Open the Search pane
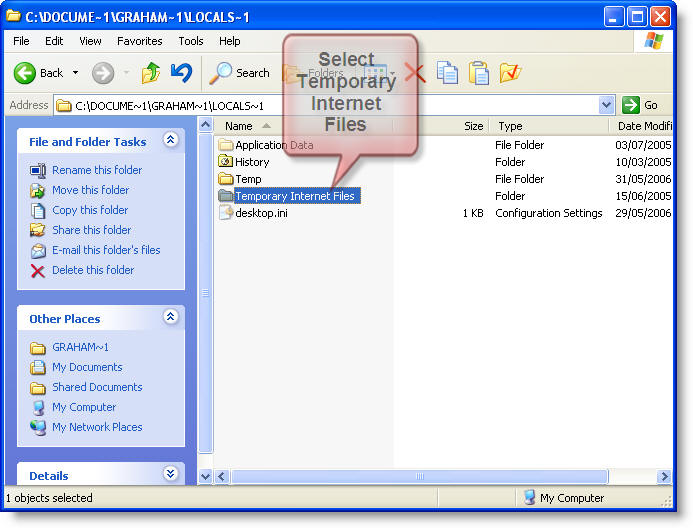Viewport: 693px width, 528px height. [x=239, y=73]
